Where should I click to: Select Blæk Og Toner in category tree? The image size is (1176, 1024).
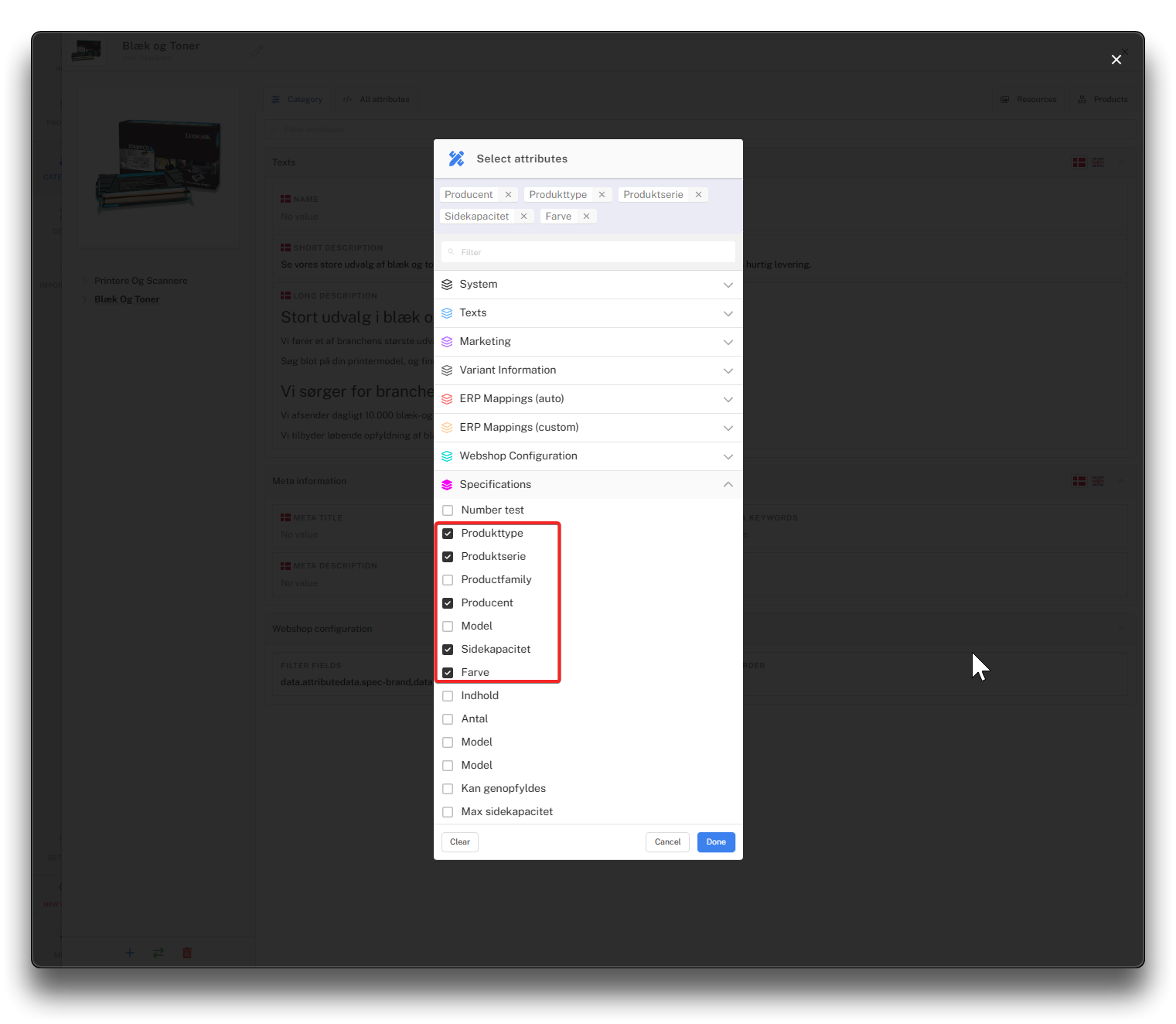click(127, 299)
